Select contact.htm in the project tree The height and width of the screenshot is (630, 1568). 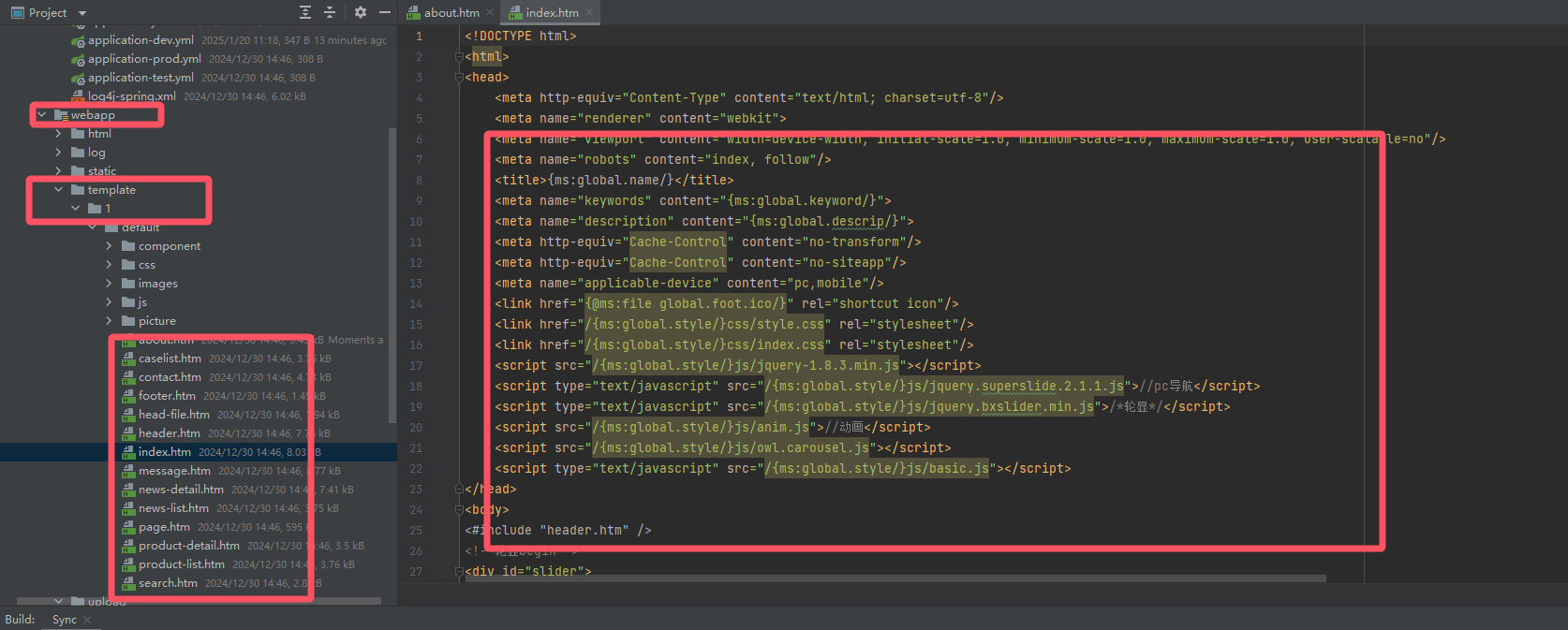pyautogui.click(x=170, y=377)
